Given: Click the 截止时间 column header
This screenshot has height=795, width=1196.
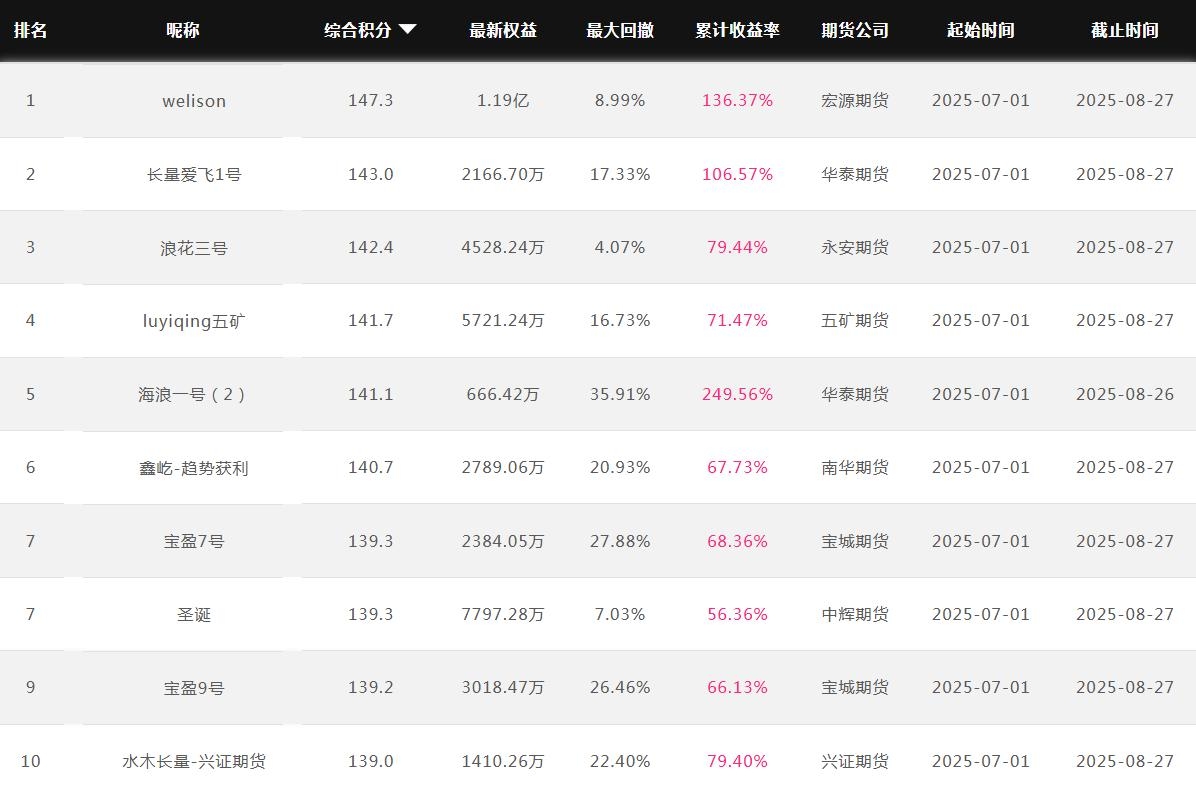Looking at the screenshot, I should pos(1125,30).
